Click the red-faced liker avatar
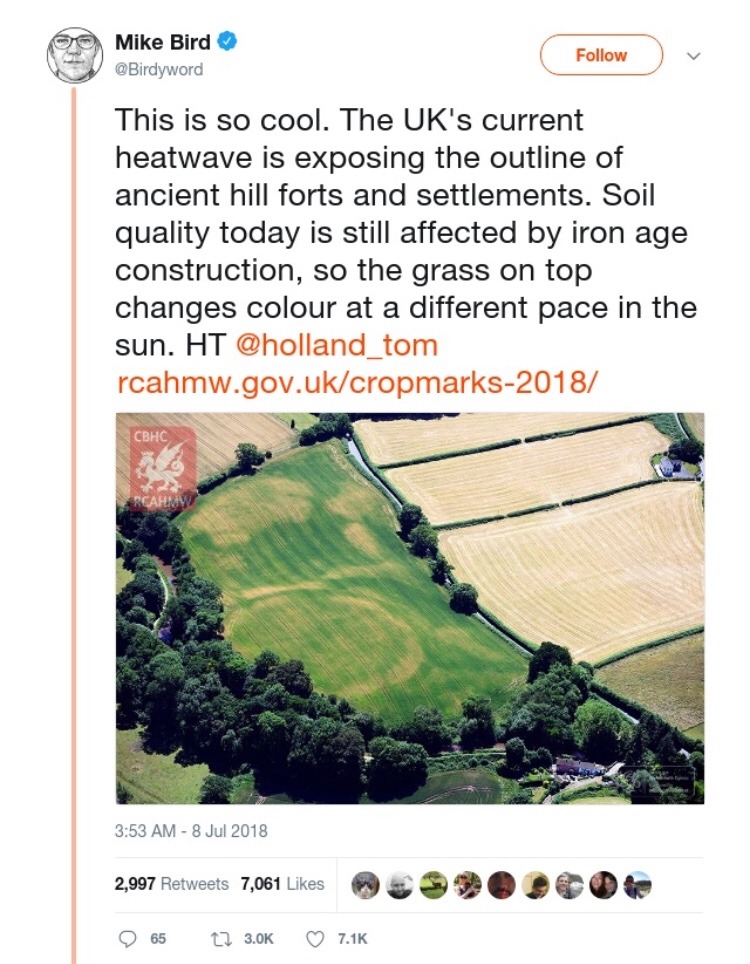 click(x=501, y=884)
